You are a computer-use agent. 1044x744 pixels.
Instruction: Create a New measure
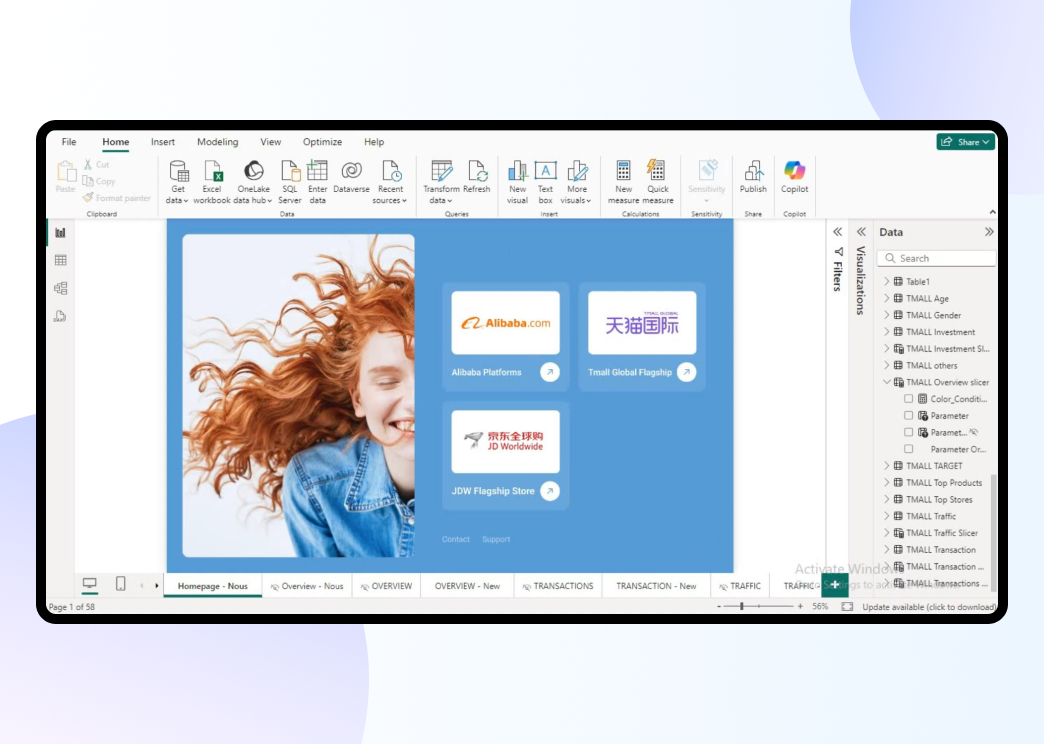623,182
